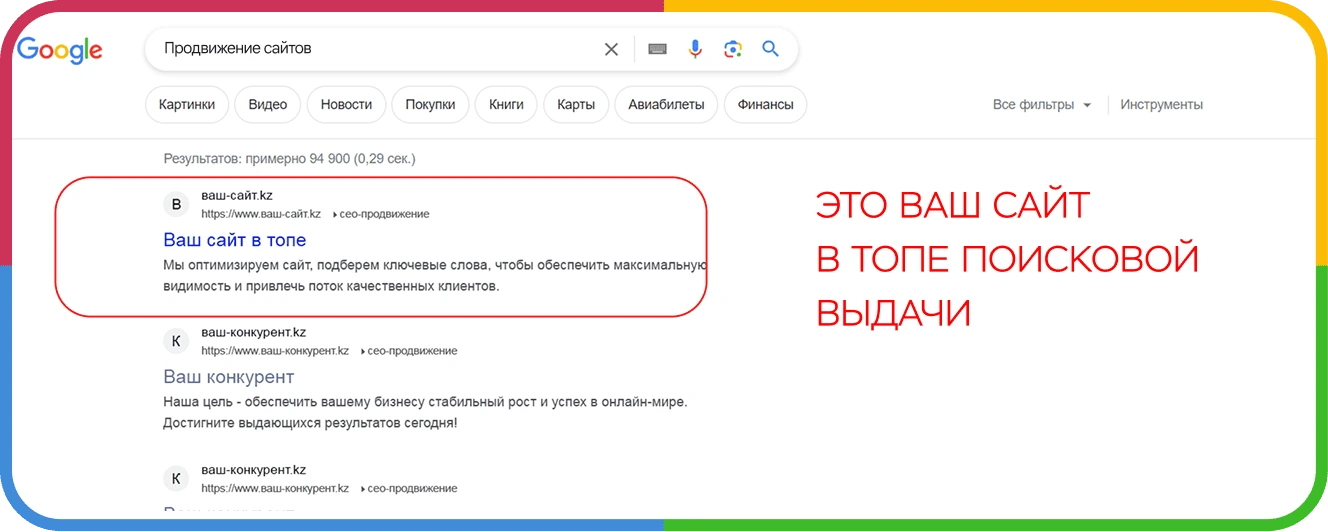Open Google Lens image search icon

[733, 49]
